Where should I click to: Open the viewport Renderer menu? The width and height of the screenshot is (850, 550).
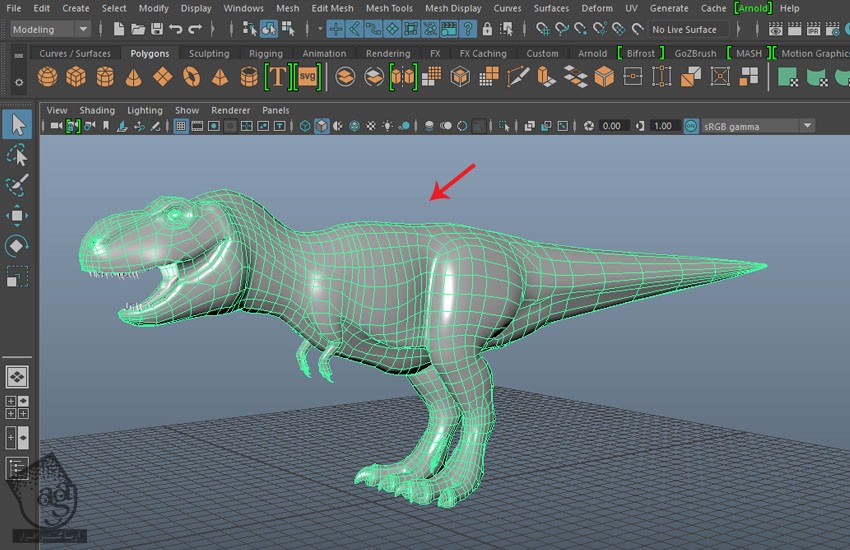pos(230,110)
